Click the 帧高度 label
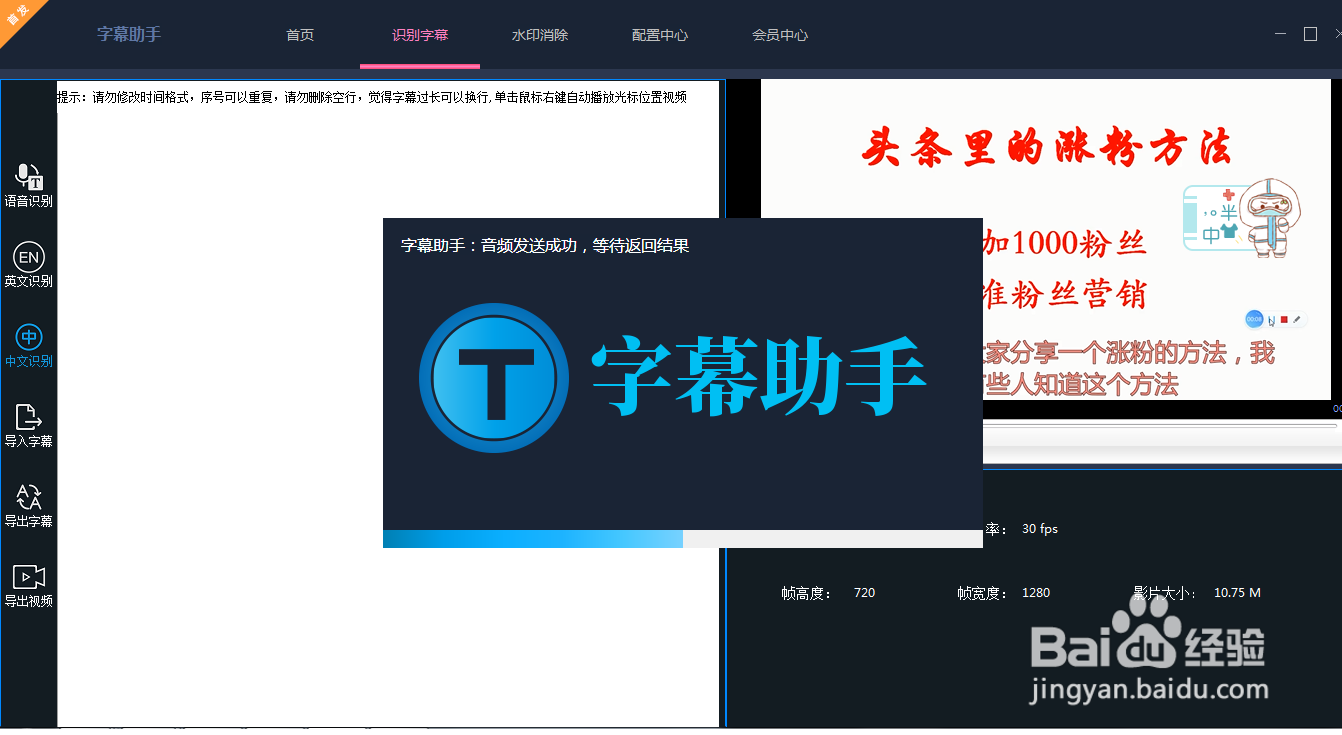 pos(807,593)
